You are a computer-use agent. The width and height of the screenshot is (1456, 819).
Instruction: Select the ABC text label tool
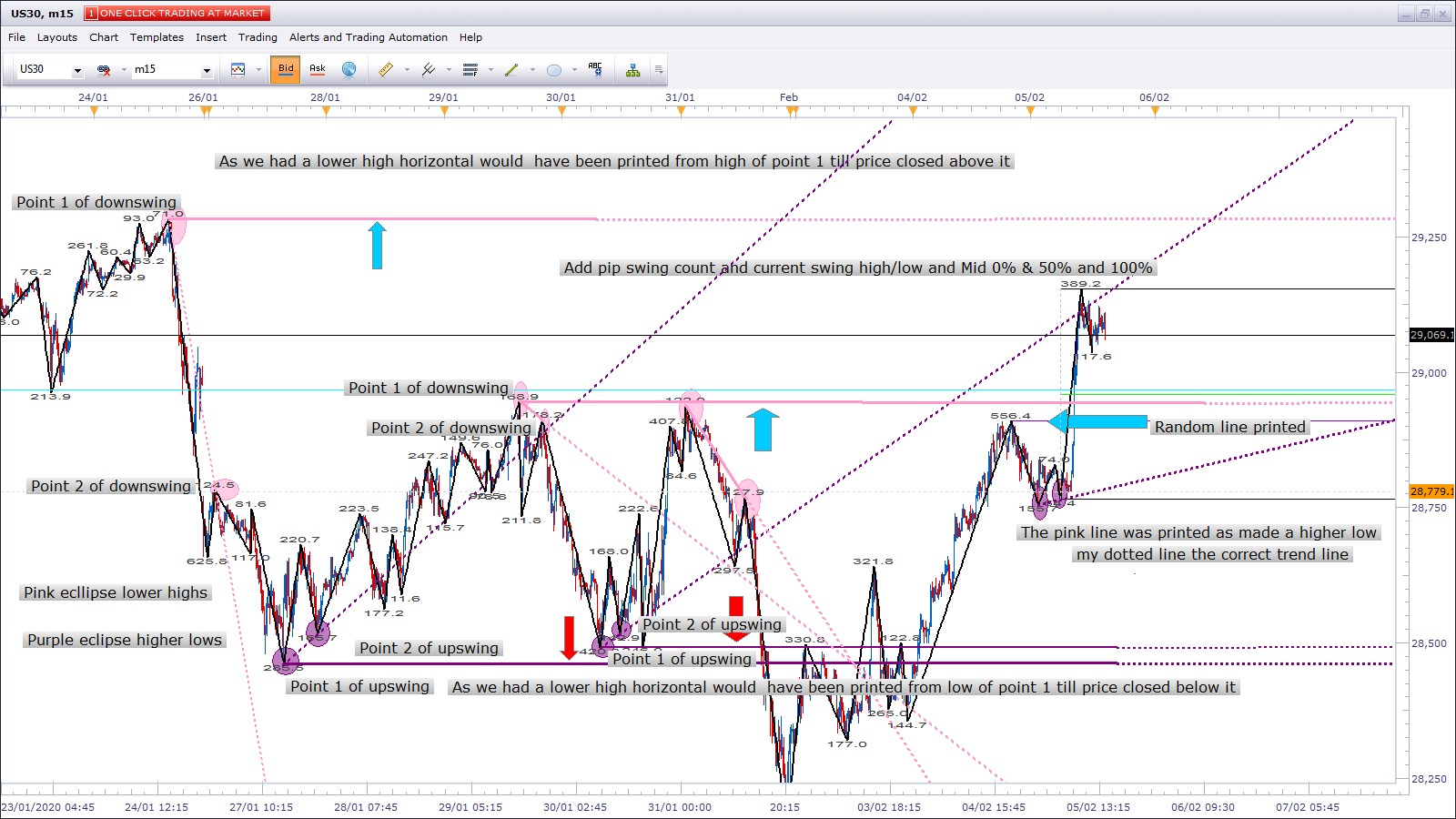tap(595, 69)
